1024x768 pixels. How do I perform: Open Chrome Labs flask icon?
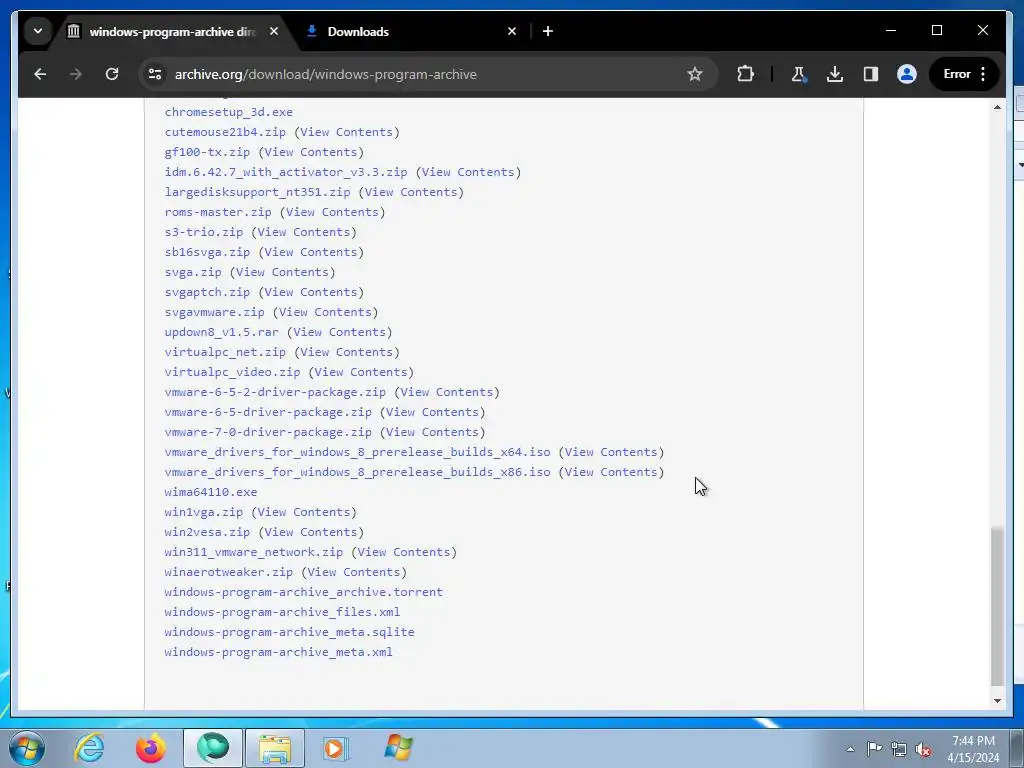coord(798,74)
